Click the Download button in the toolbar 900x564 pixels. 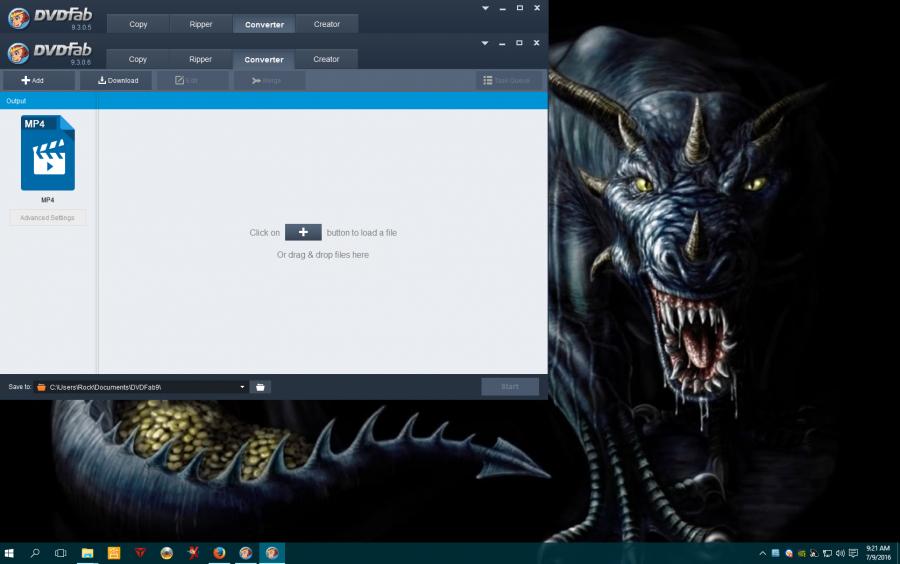click(x=118, y=80)
